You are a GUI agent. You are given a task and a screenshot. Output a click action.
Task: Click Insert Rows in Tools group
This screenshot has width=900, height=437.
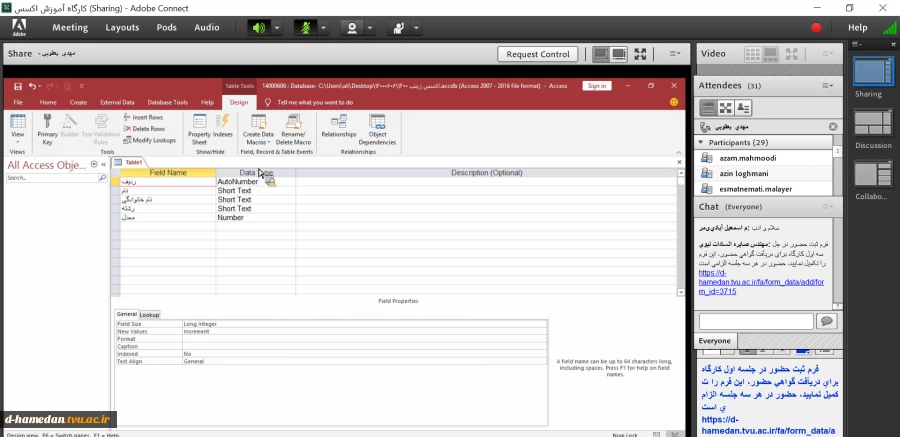(x=144, y=117)
